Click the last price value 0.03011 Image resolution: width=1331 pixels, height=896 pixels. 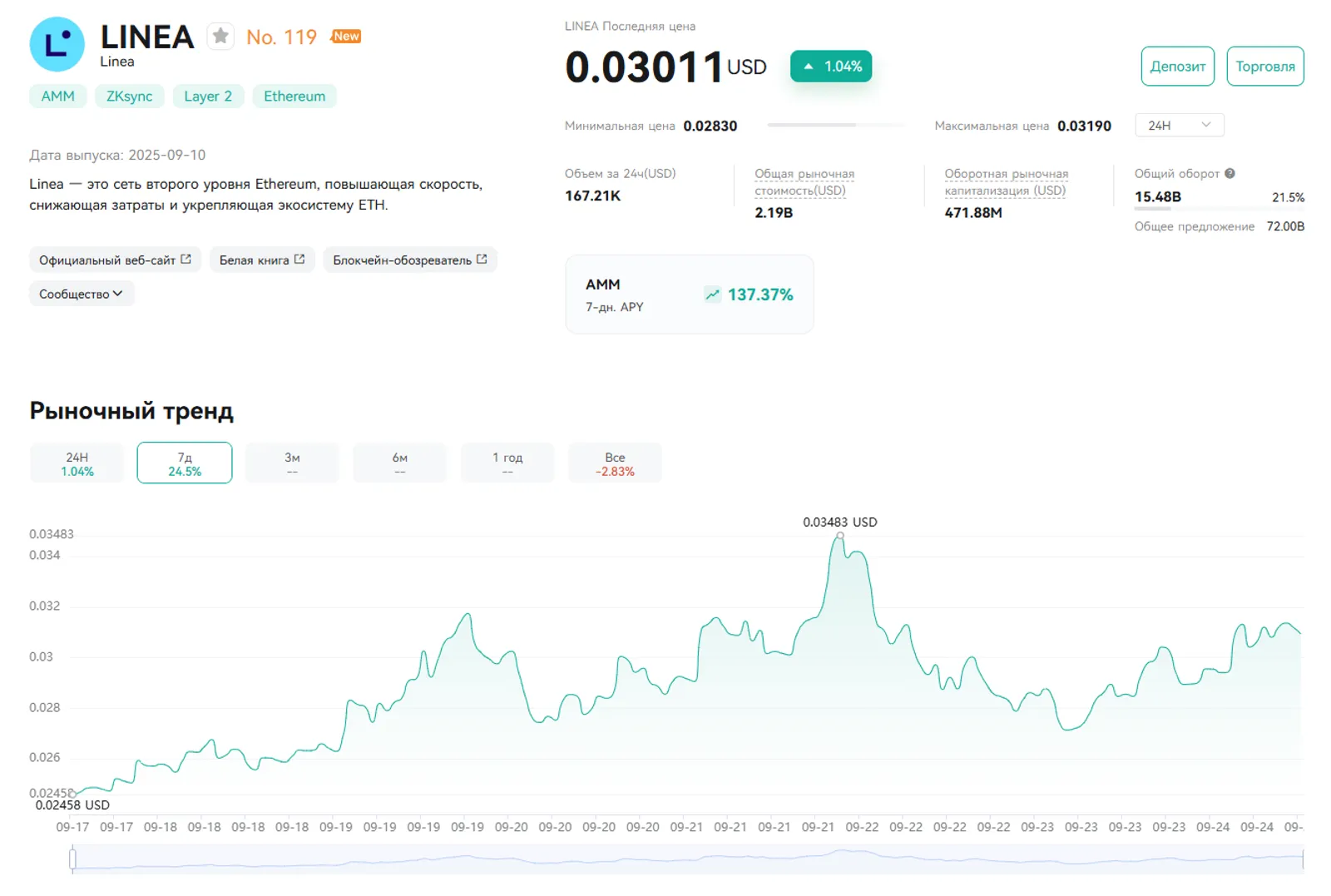pos(644,67)
